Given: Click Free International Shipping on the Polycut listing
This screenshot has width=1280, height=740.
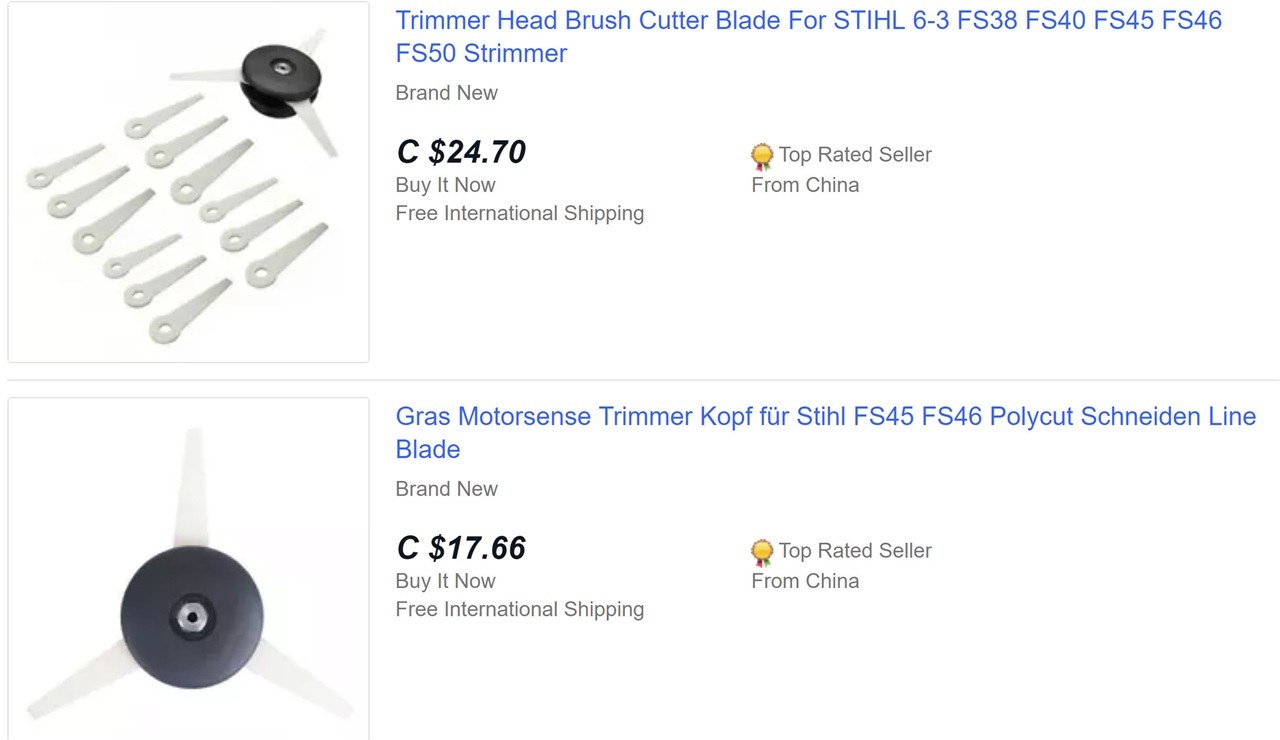Looking at the screenshot, I should 520,609.
